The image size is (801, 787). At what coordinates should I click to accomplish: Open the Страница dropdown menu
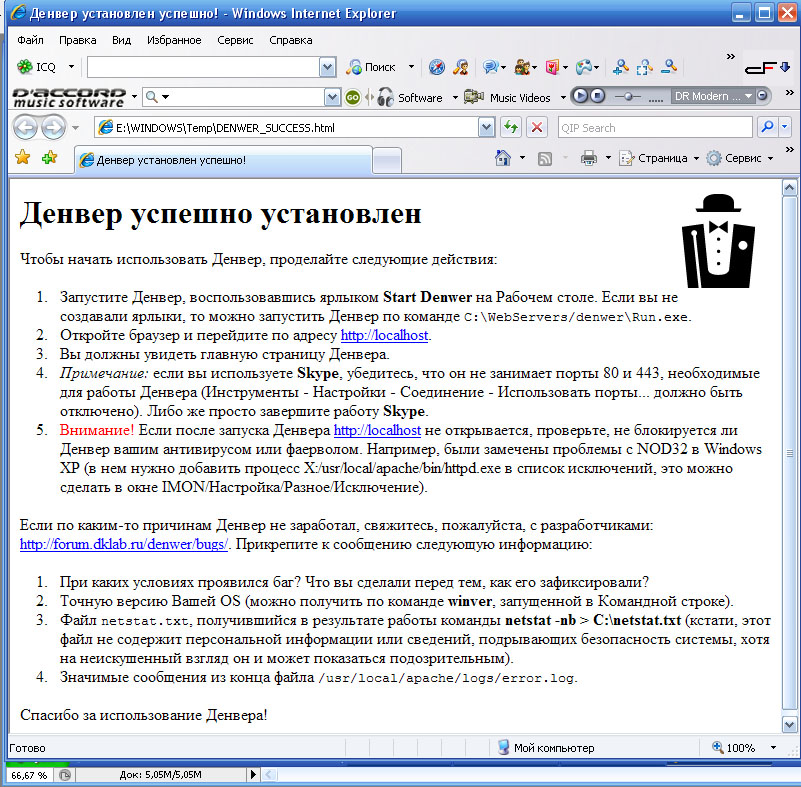tap(659, 158)
